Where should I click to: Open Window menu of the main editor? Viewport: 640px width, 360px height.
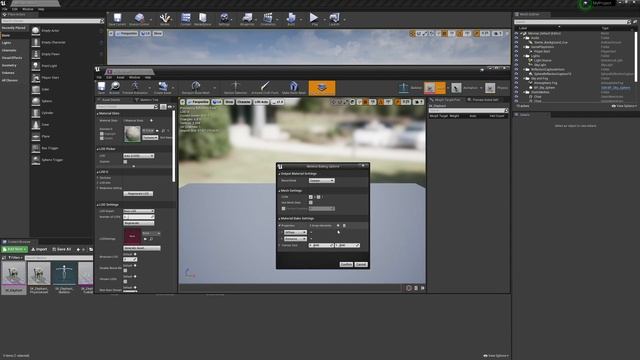(28, 9)
